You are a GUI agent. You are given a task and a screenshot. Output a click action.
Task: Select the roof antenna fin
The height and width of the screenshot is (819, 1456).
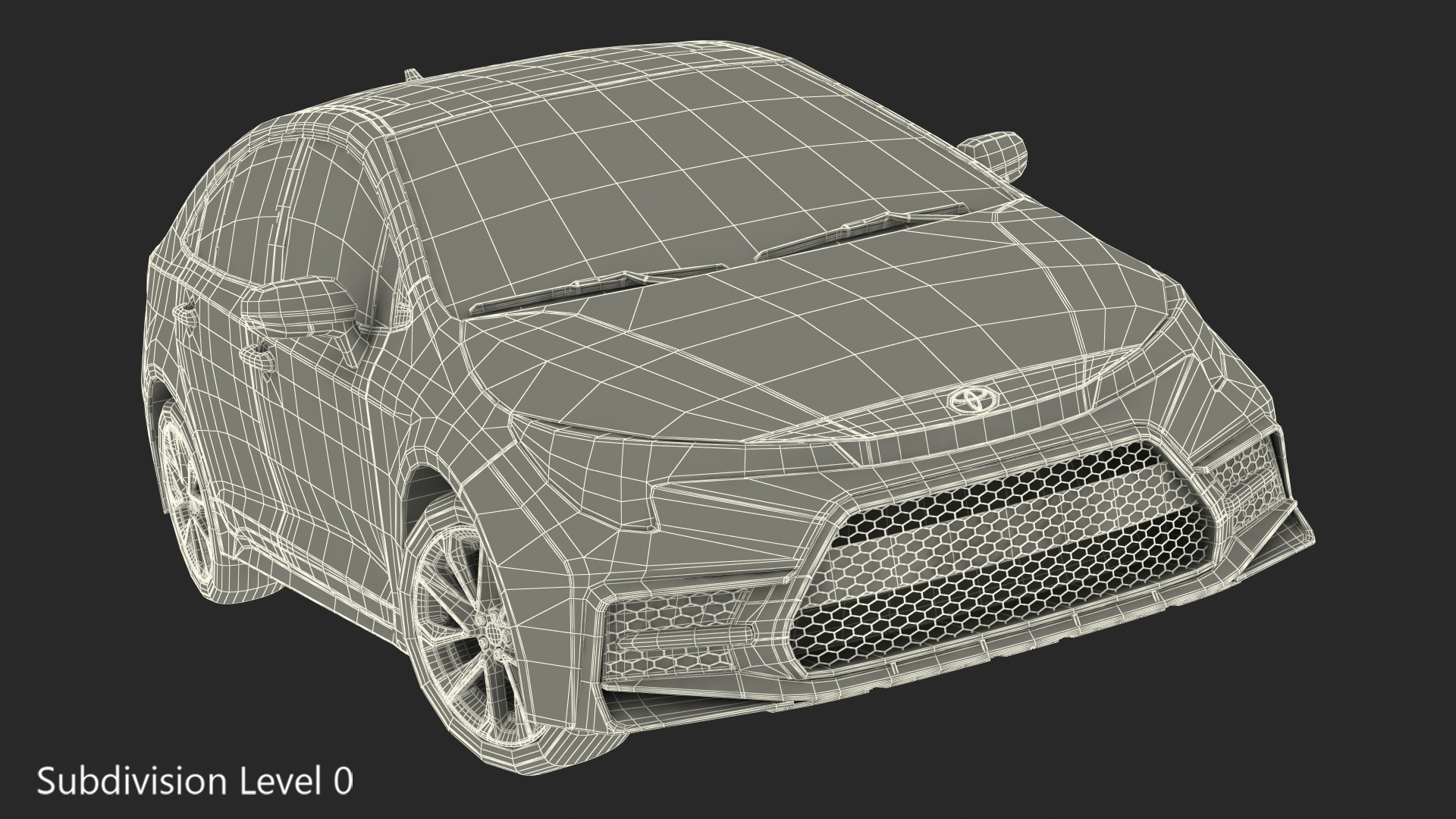(412, 74)
